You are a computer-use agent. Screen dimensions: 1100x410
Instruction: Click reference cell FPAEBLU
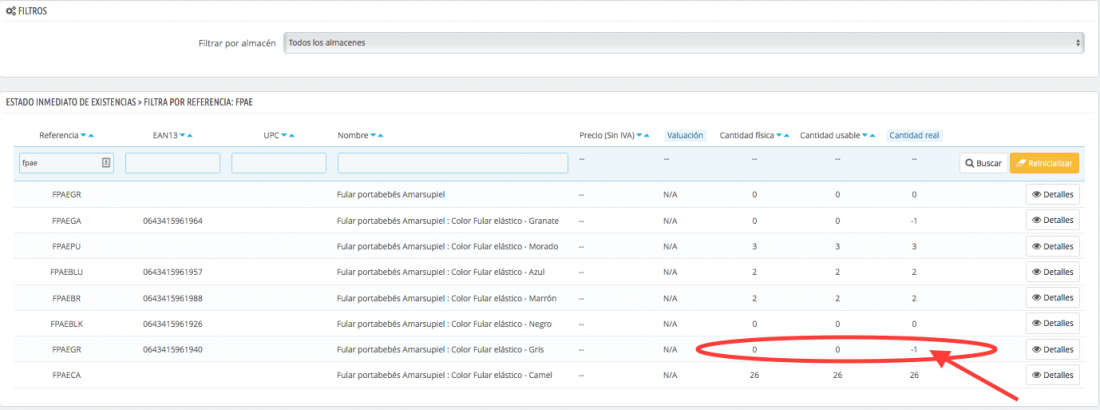pyautogui.click(x=67, y=272)
